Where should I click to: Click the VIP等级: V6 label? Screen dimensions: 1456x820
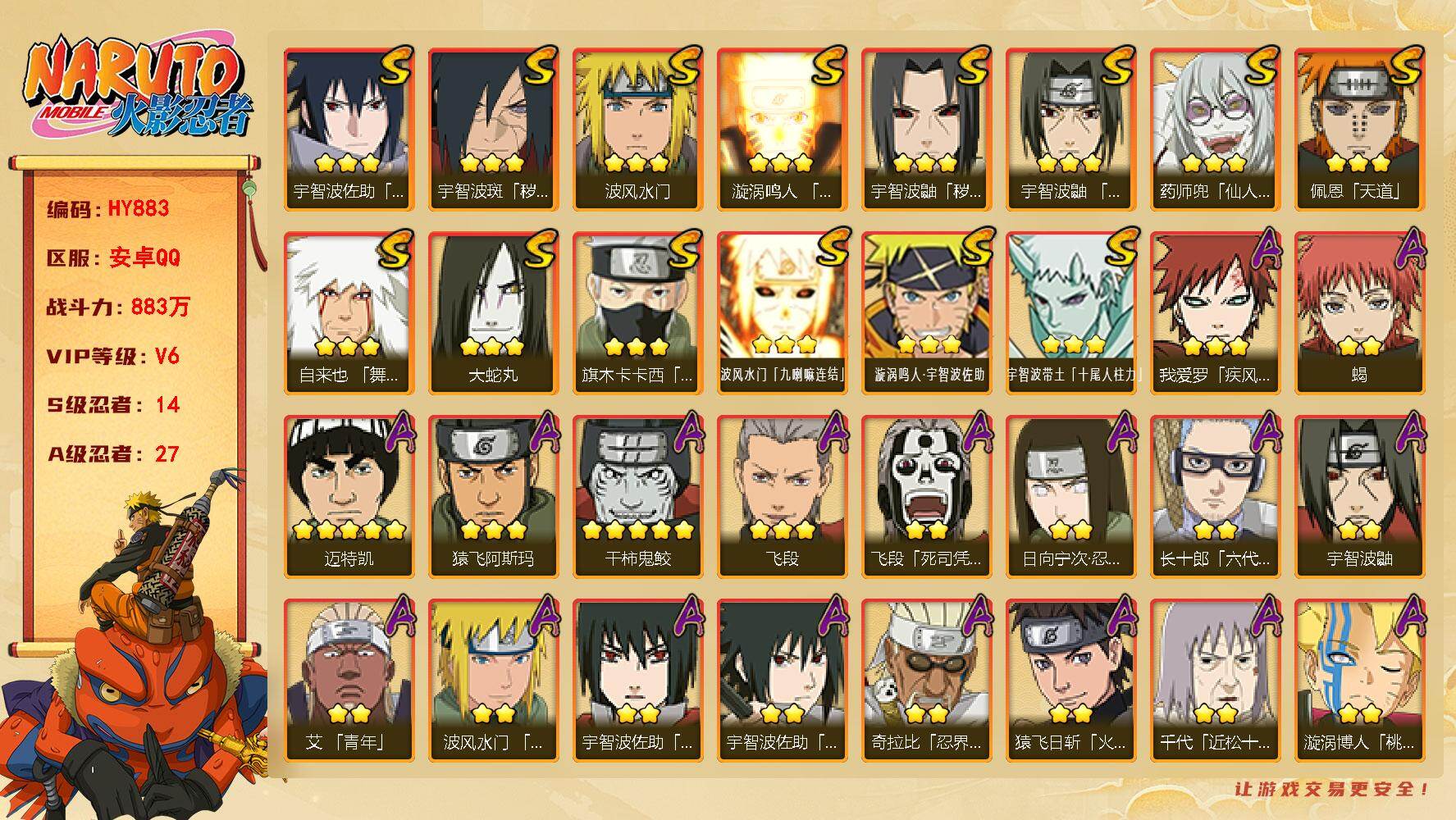[113, 356]
